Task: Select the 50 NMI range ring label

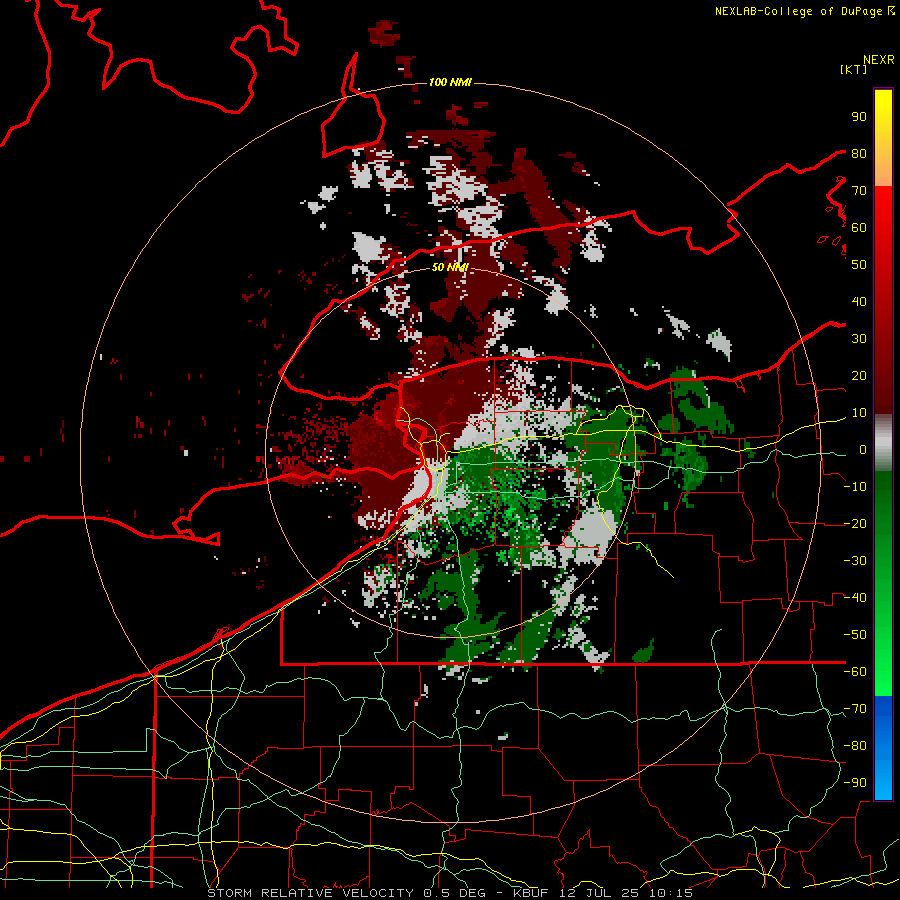Action: tap(450, 267)
